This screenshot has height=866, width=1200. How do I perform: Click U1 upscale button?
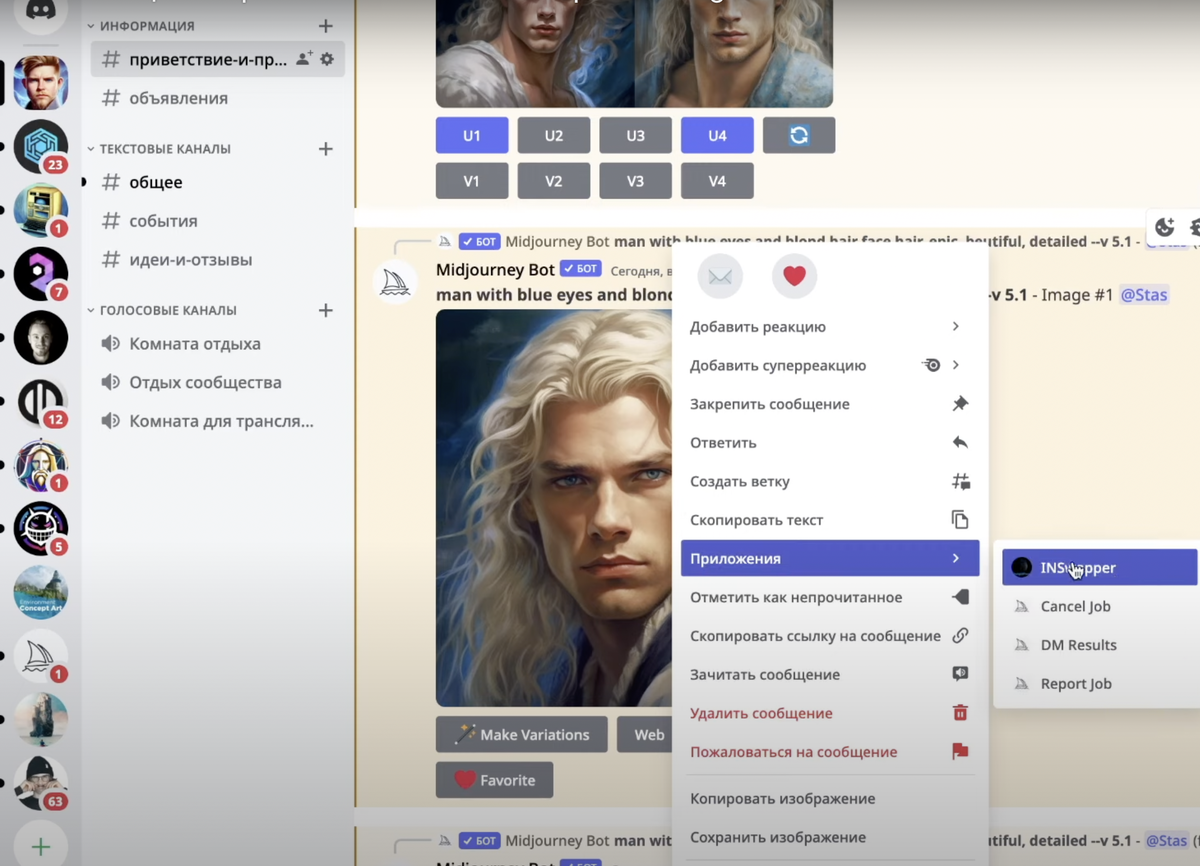pos(472,135)
